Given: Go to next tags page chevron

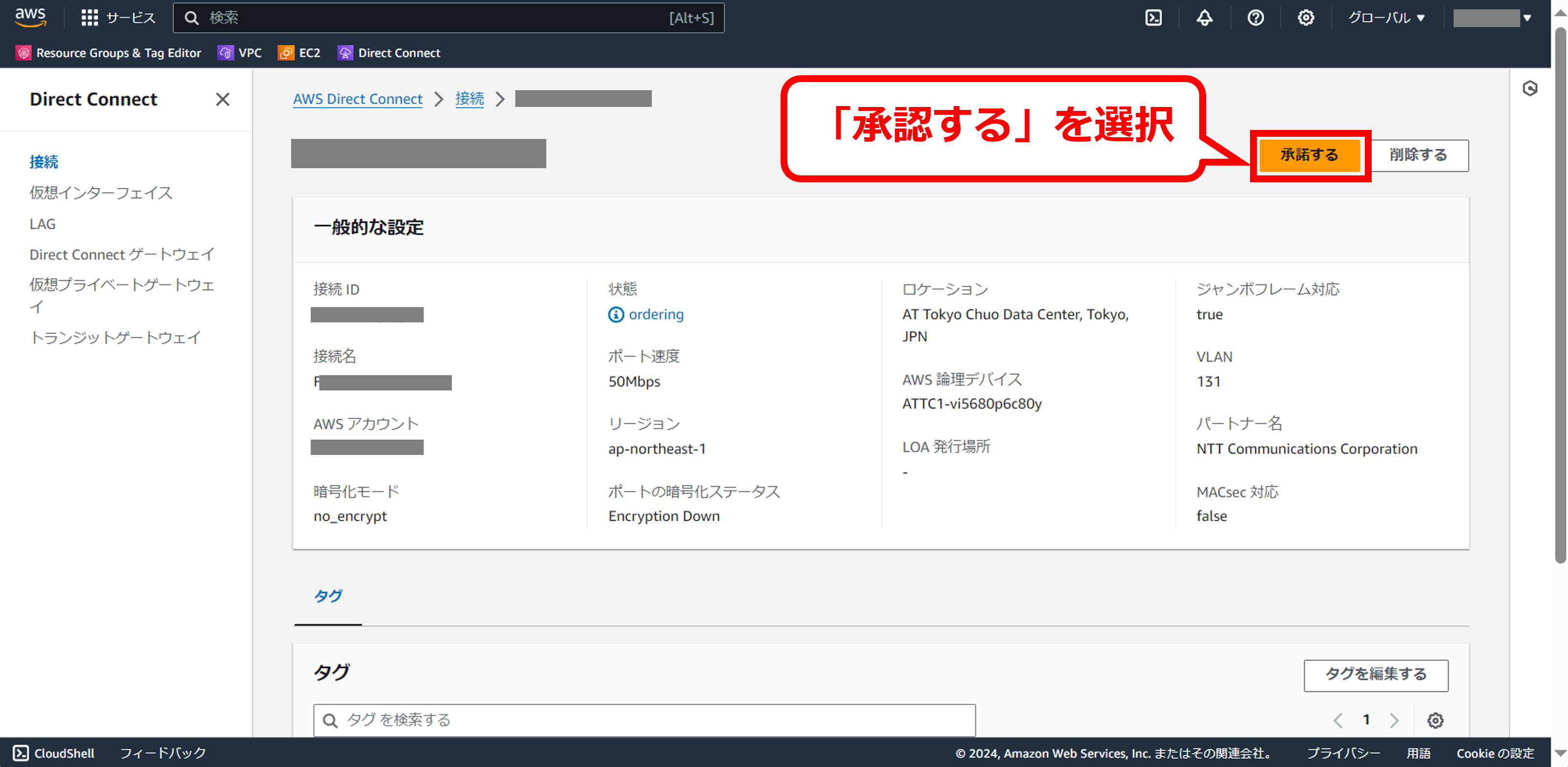Looking at the screenshot, I should (1394, 720).
